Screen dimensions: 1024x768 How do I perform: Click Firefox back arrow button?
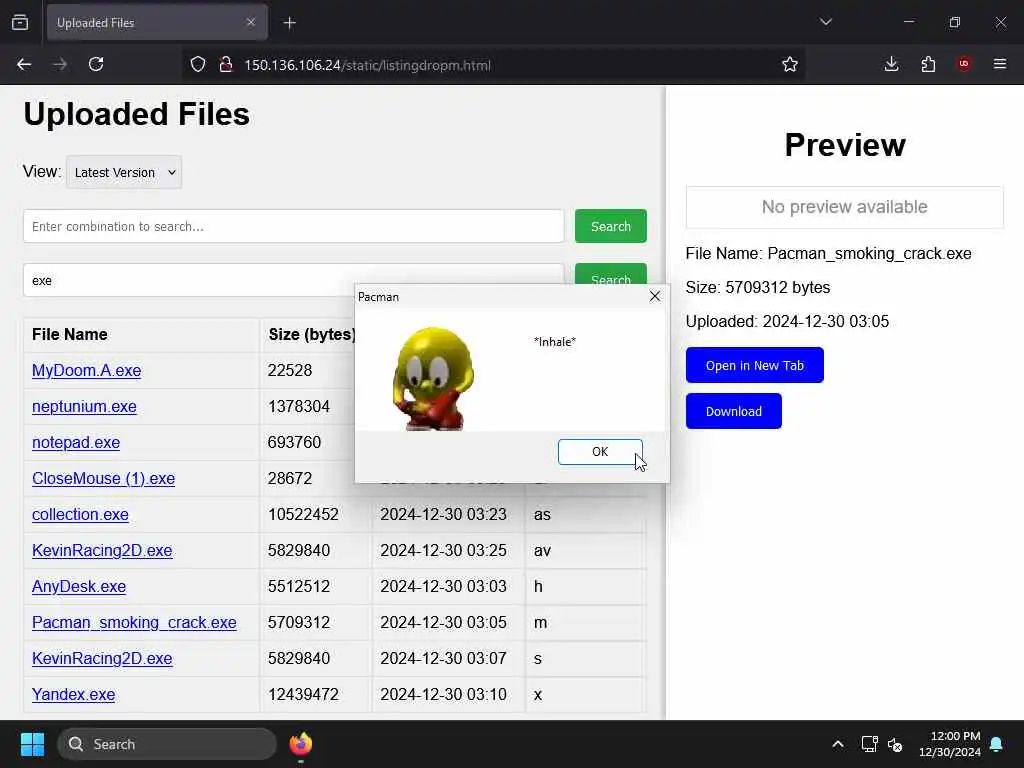[24, 64]
